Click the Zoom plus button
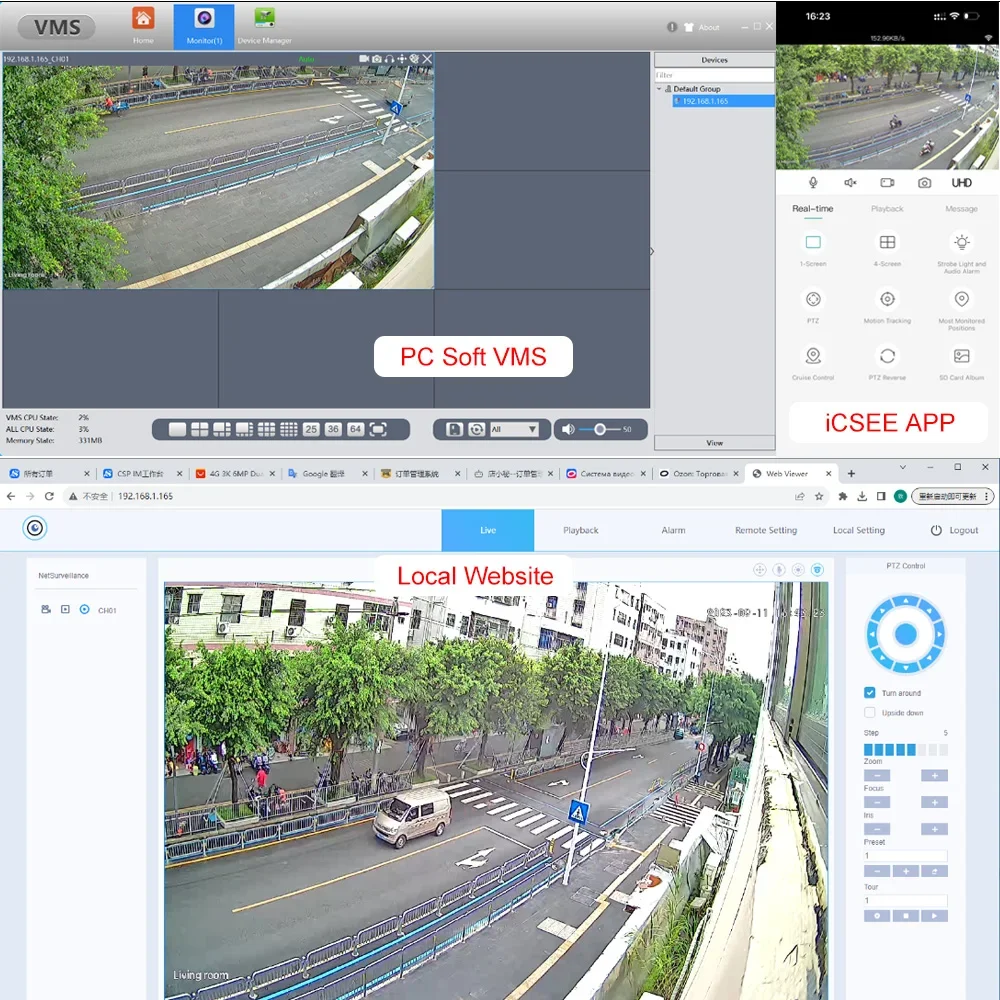 click(934, 776)
